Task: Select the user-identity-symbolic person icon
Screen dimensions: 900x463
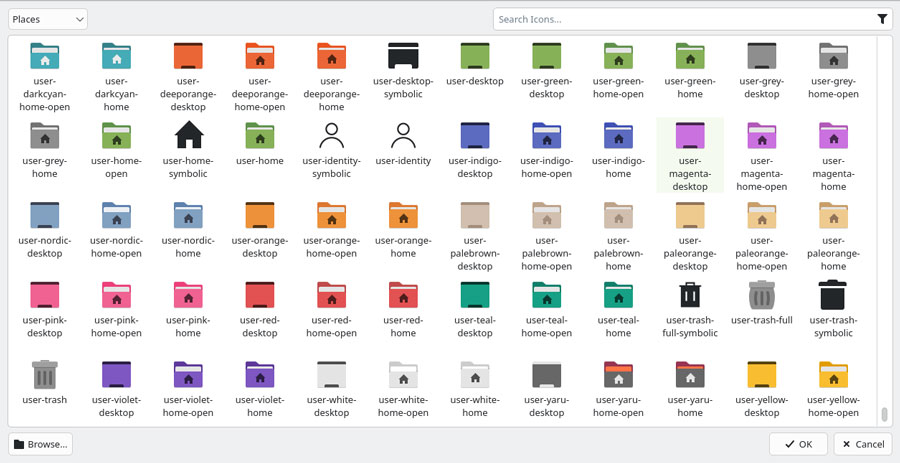Action: tap(332, 135)
